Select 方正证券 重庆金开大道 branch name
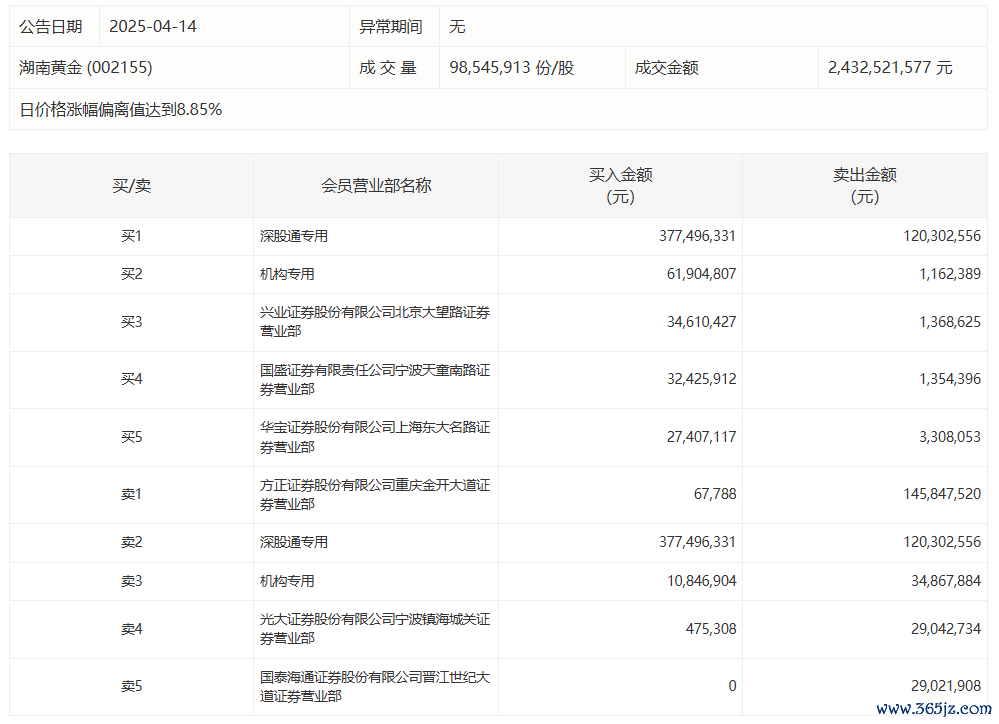This screenshot has width=999, height=724. point(375,495)
